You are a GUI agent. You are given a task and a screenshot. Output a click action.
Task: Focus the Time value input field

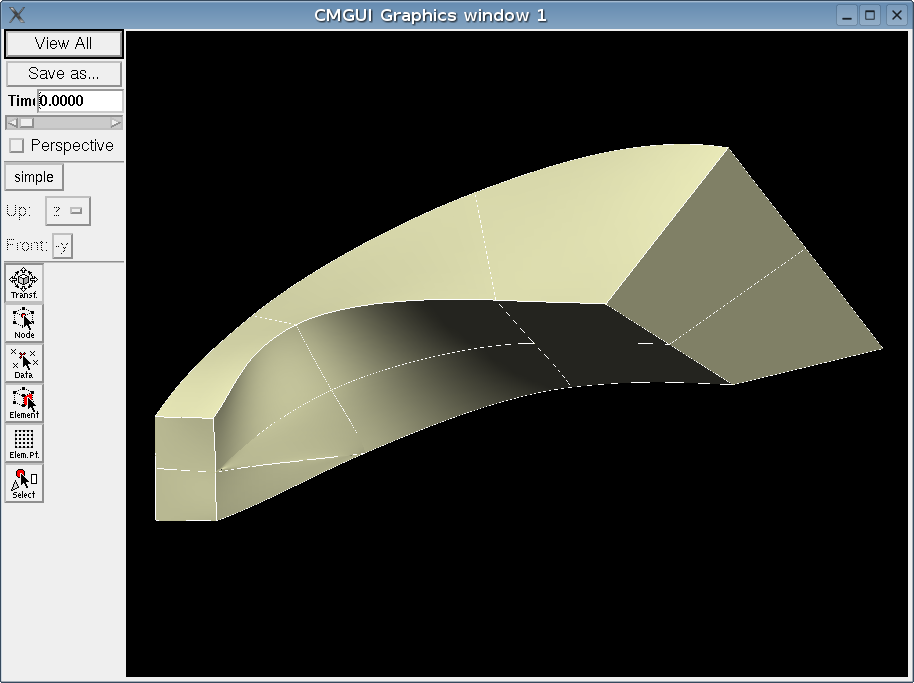pos(80,101)
